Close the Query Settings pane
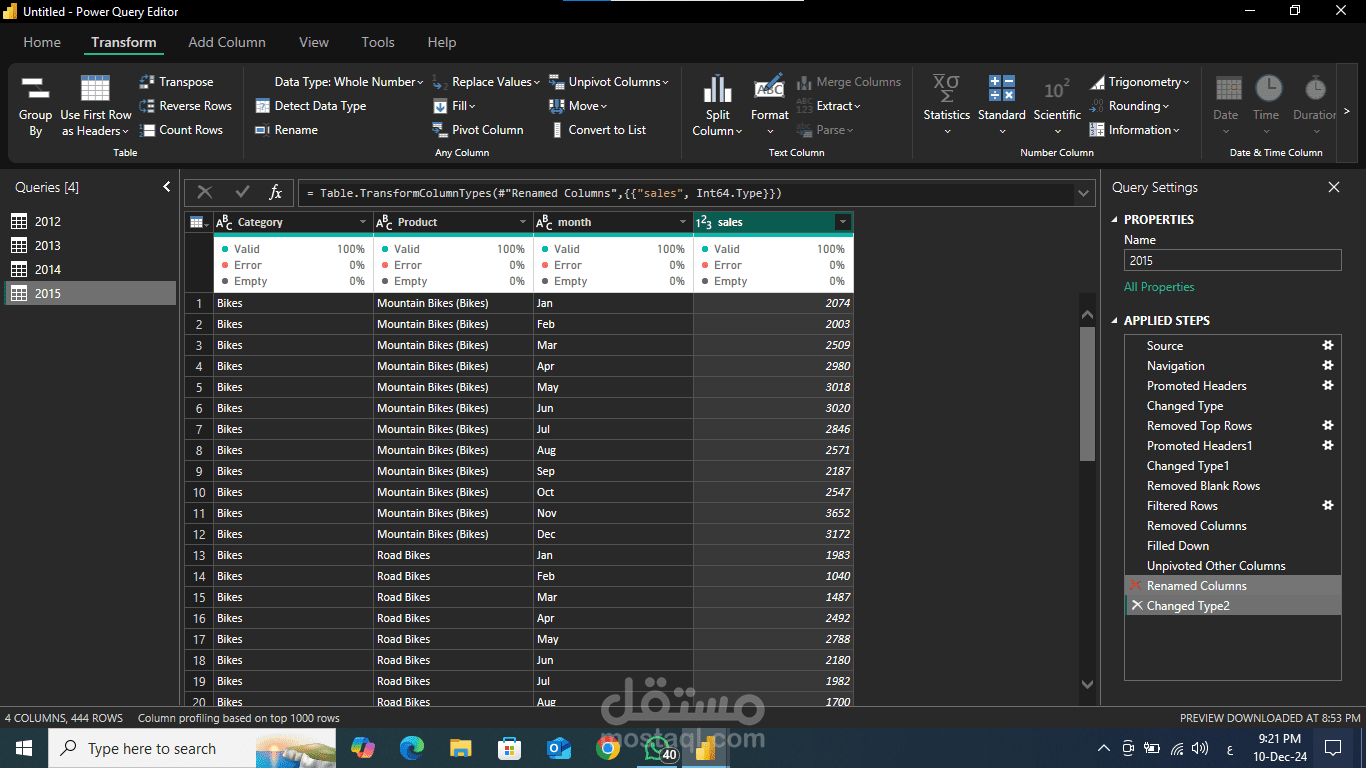Viewport: 1366px width, 768px height. 1333,187
